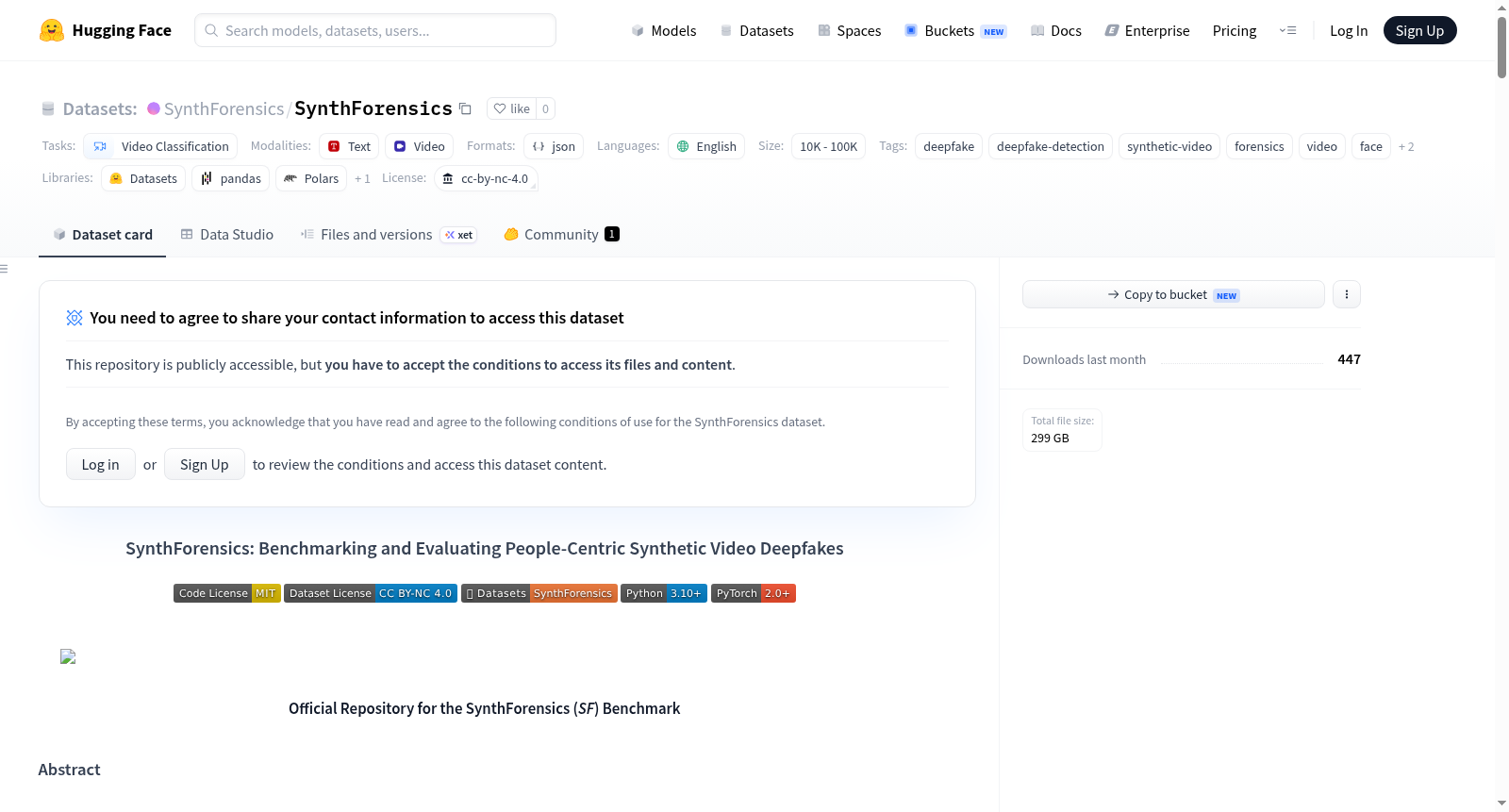Screen dimensions: 1509x812
Task: Open the Models menu item
Action: tap(664, 30)
